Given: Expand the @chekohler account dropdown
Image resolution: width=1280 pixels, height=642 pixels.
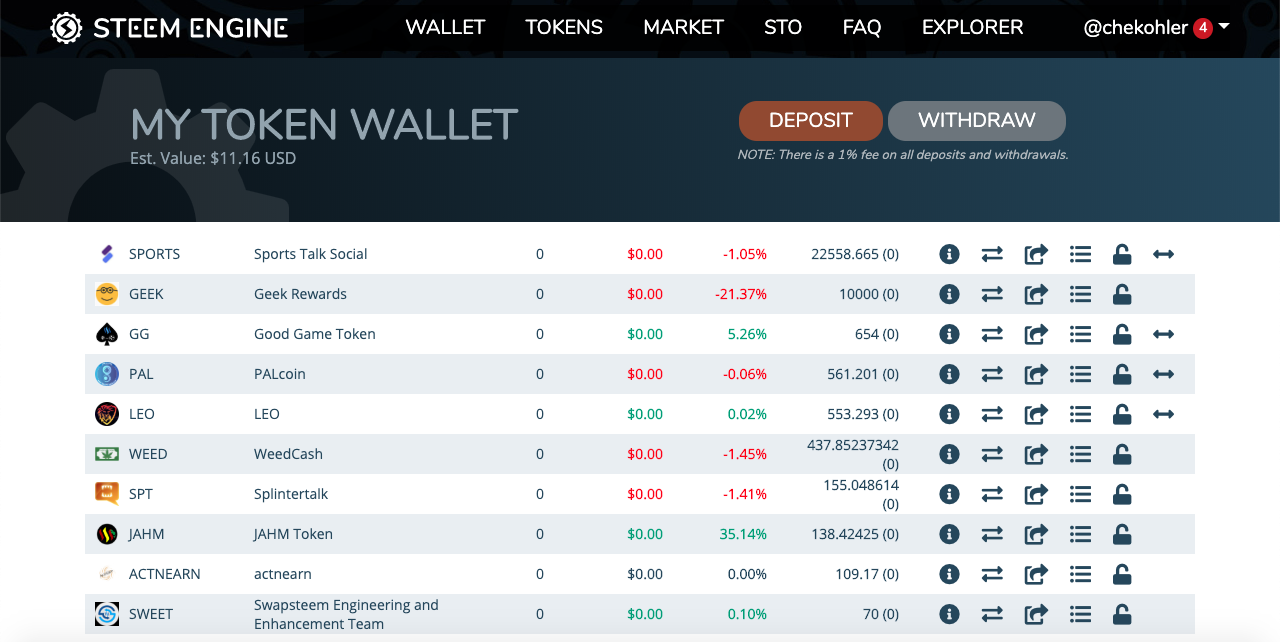Looking at the screenshot, I should pyautogui.click(x=1224, y=27).
